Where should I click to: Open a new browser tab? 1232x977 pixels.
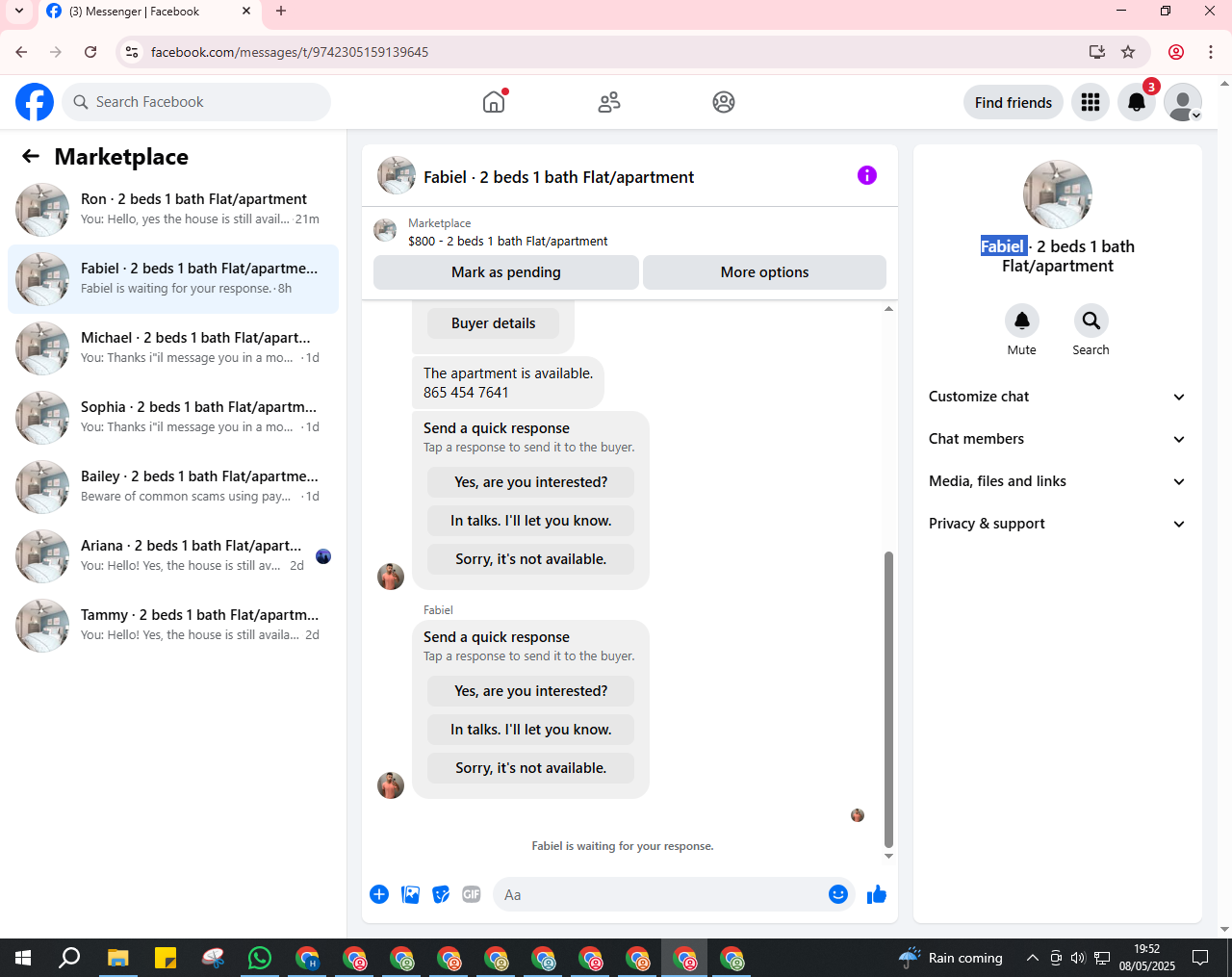[281, 12]
